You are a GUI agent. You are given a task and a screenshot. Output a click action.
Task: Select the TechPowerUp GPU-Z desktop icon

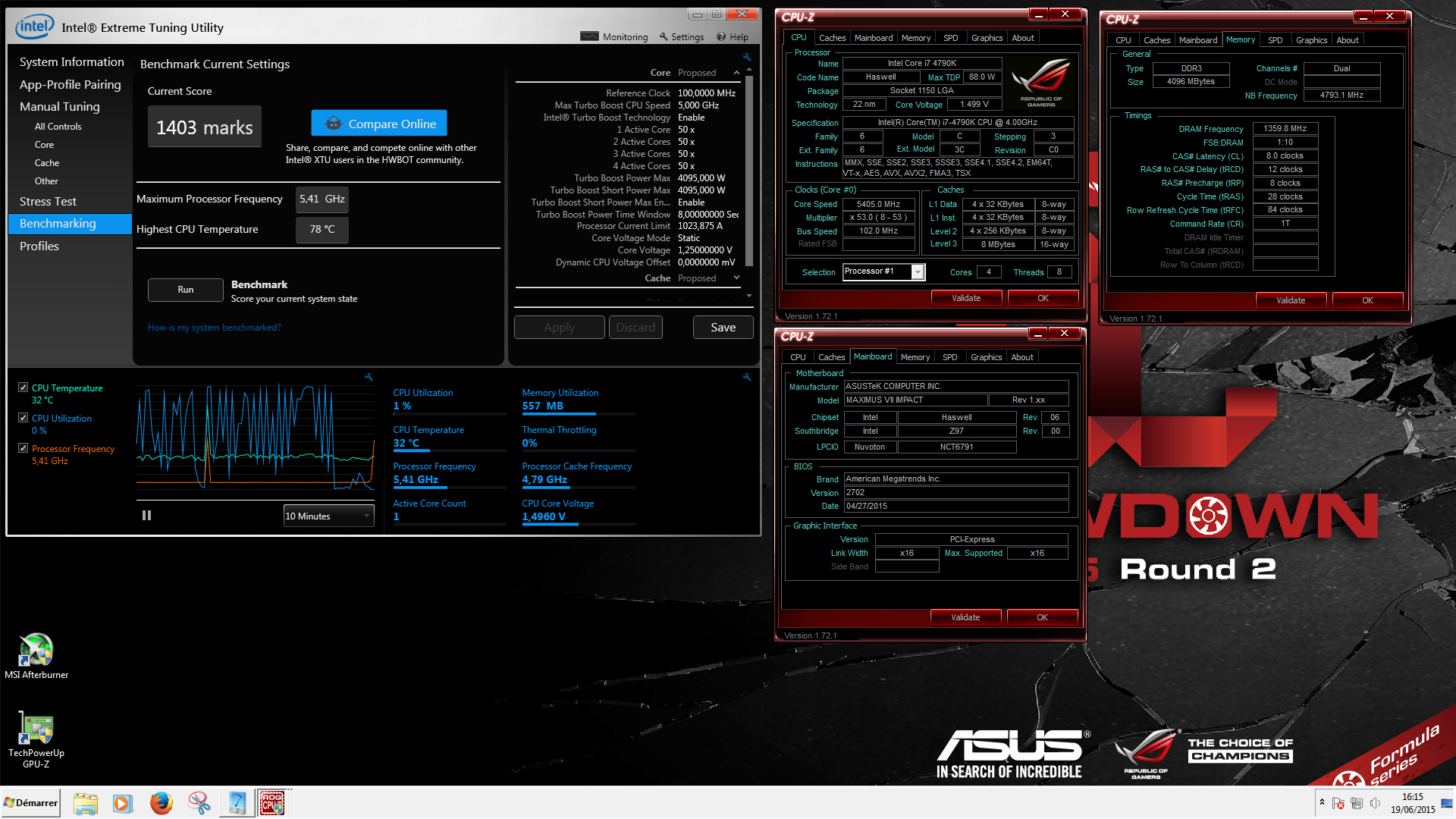(x=36, y=740)
